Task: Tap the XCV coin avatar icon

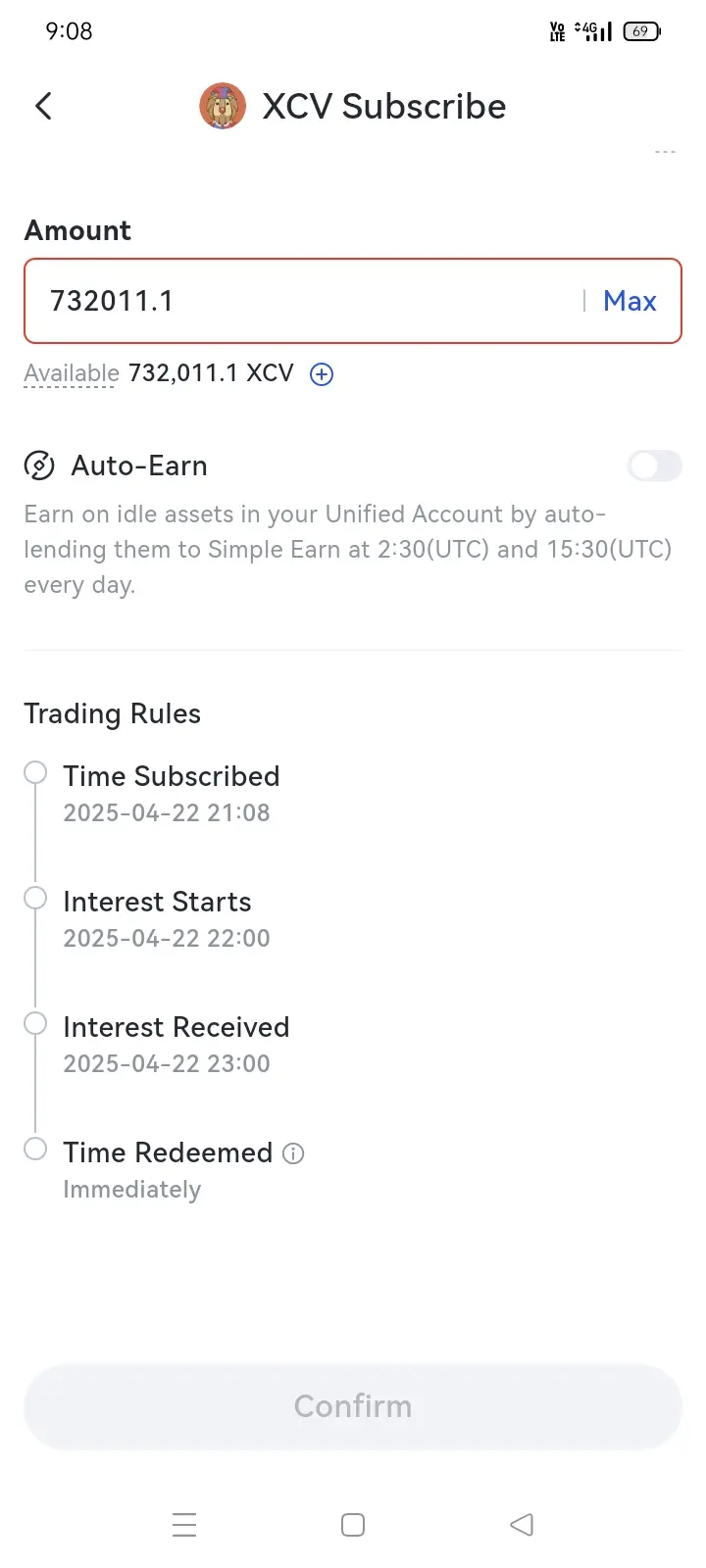Action: 223,106
